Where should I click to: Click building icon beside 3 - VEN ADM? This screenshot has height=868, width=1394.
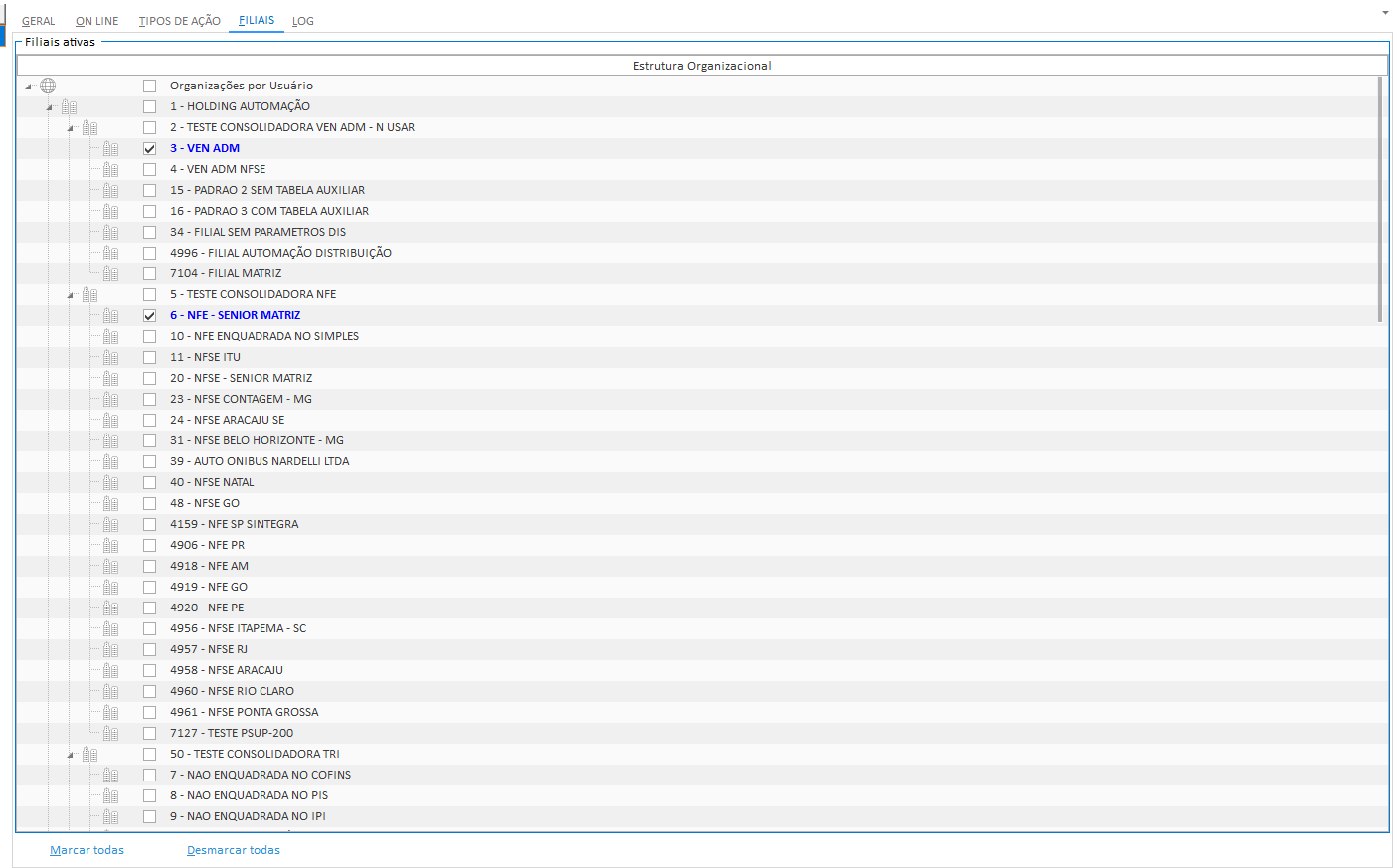click(110, 148)
